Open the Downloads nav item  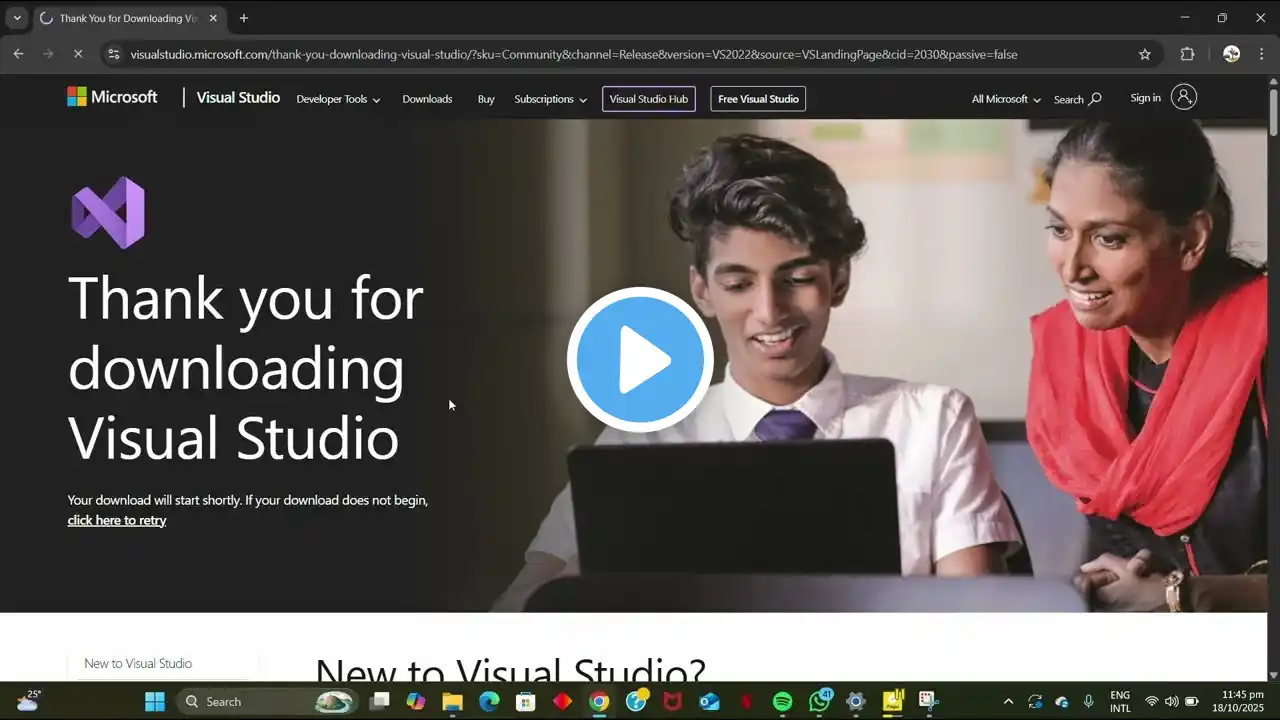[427, 99]
